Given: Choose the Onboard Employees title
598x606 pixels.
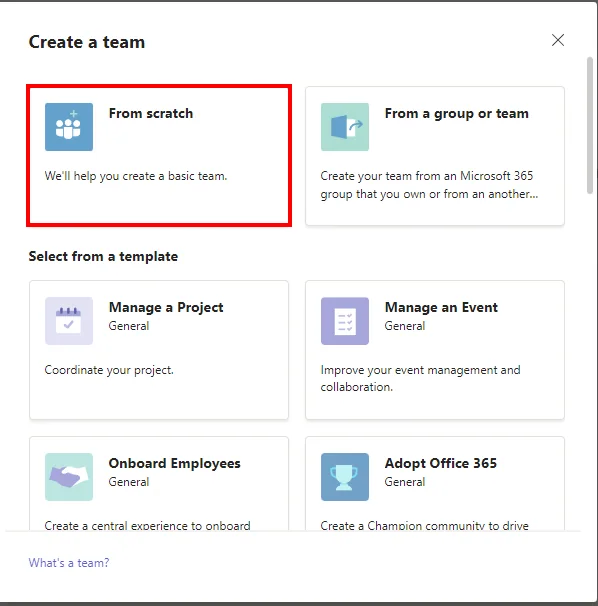Looking at the screenshot, I should click(x=174, y=463).
